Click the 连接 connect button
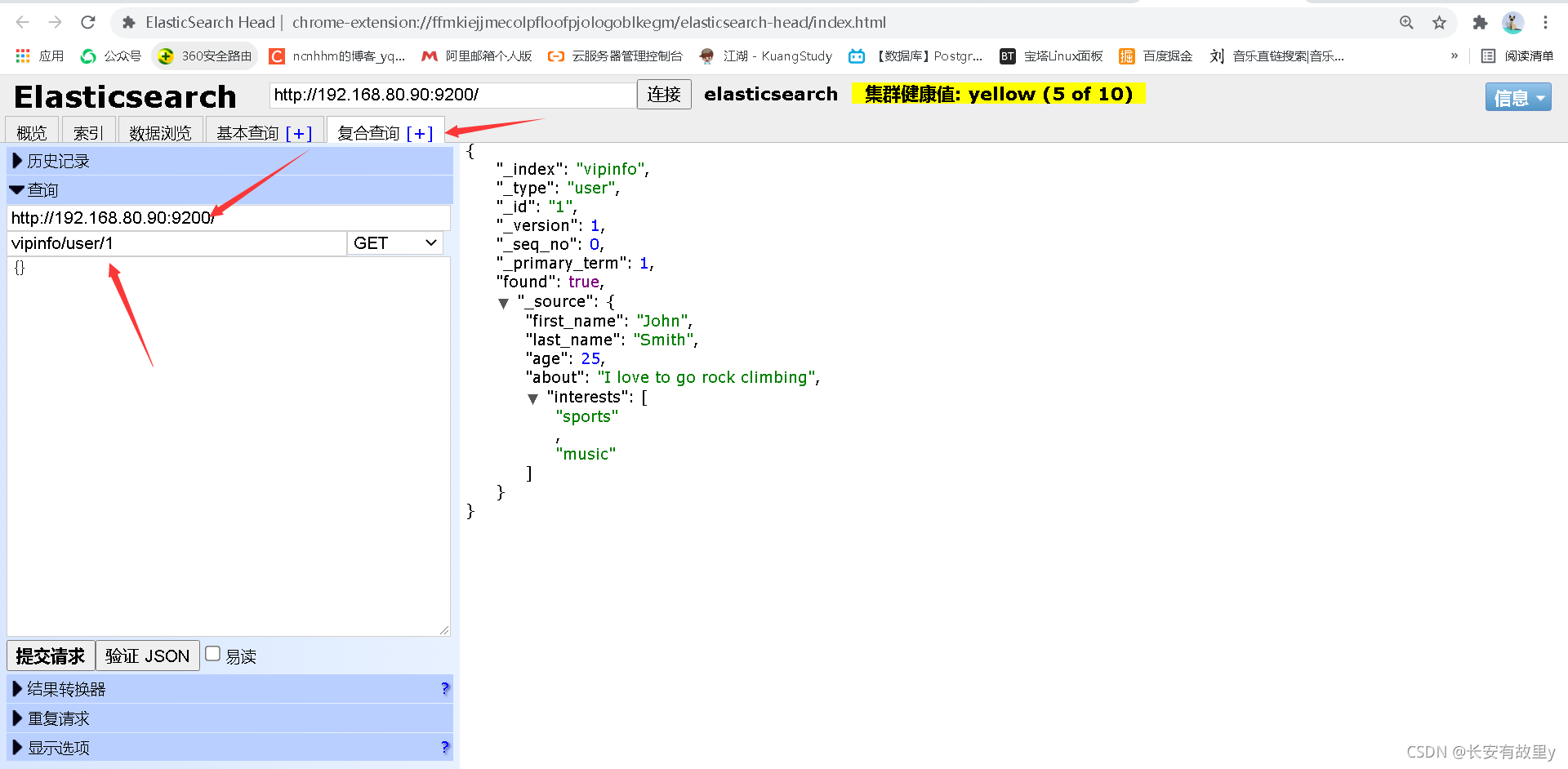 (664, 95)
